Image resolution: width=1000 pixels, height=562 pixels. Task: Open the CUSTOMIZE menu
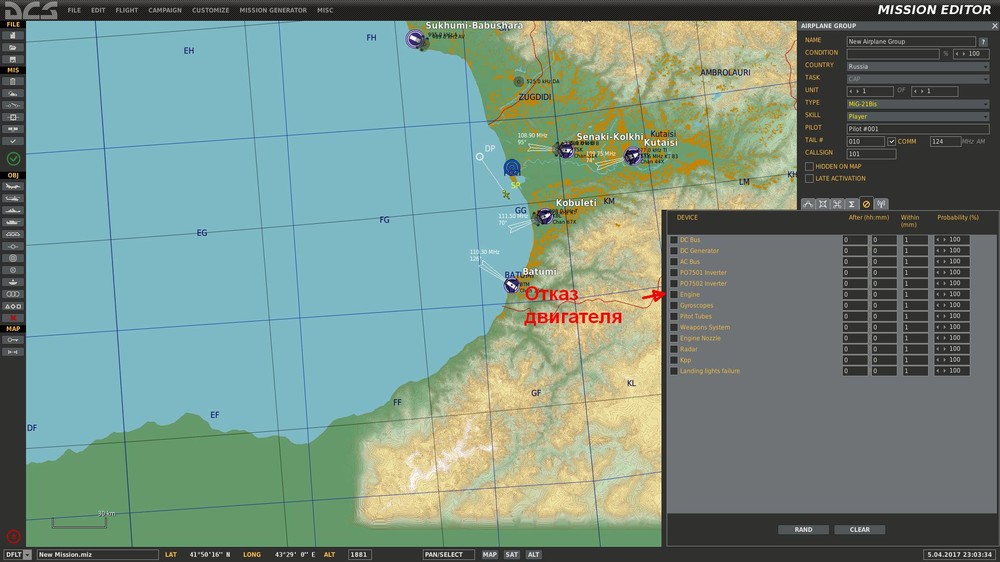click(210, 10)
